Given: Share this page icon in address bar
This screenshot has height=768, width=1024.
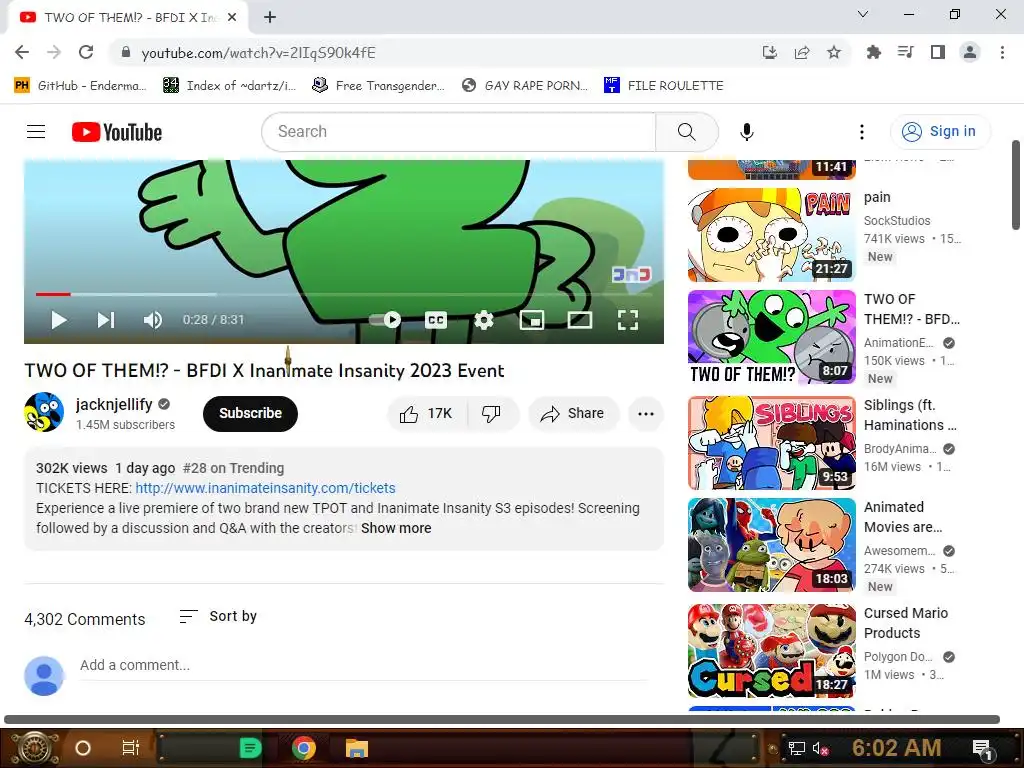Looking at the screenshot, I should click(802, 52).
